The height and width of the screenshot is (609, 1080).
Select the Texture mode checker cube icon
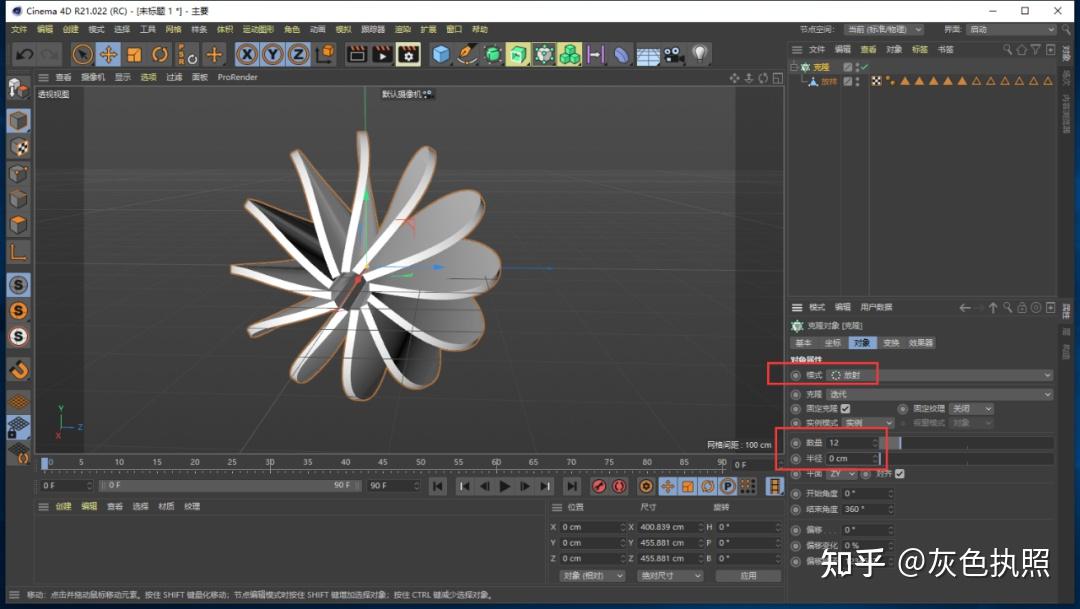[19, 147]
